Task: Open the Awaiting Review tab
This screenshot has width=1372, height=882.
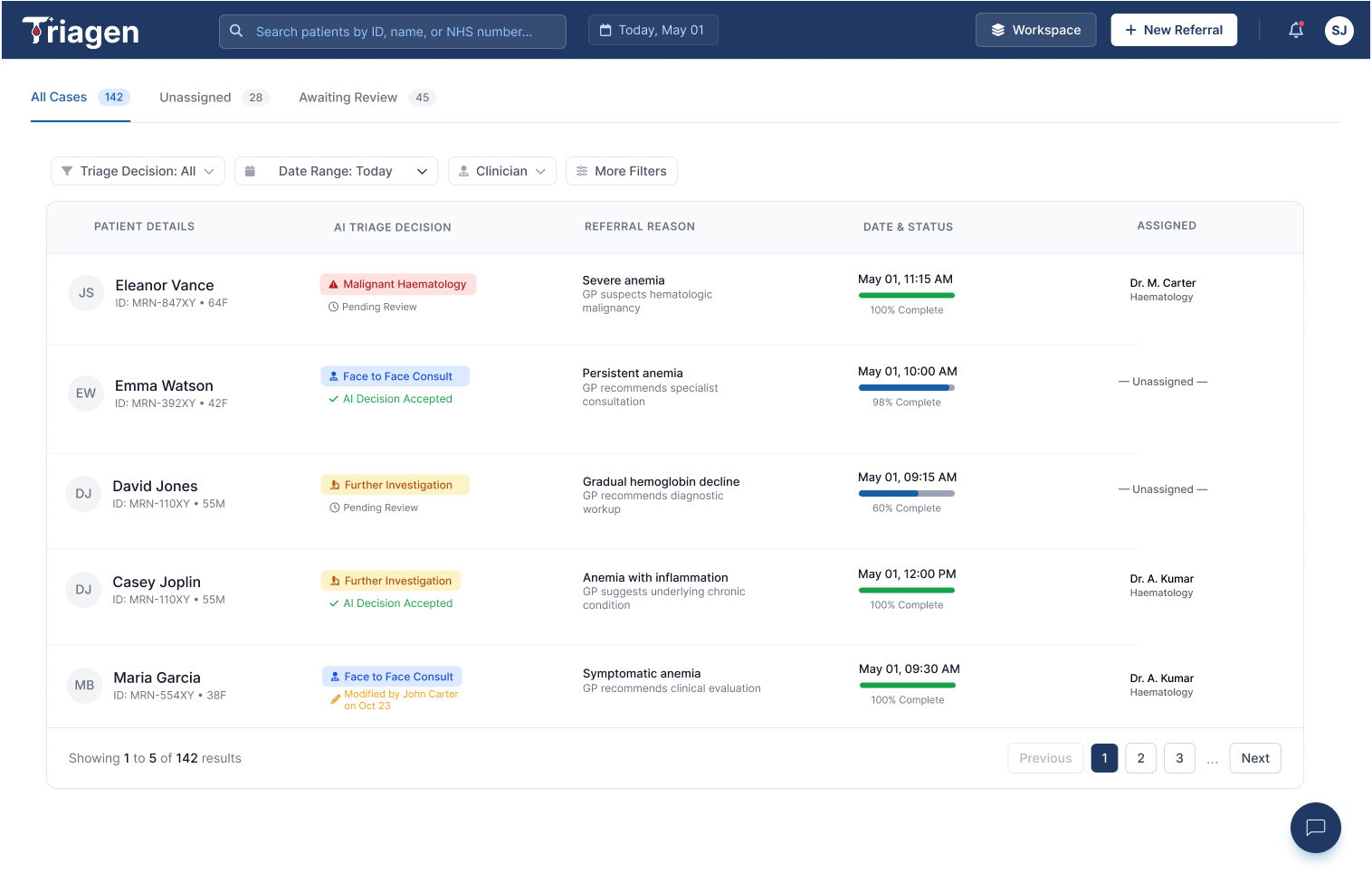Action: tap(367, 98)
